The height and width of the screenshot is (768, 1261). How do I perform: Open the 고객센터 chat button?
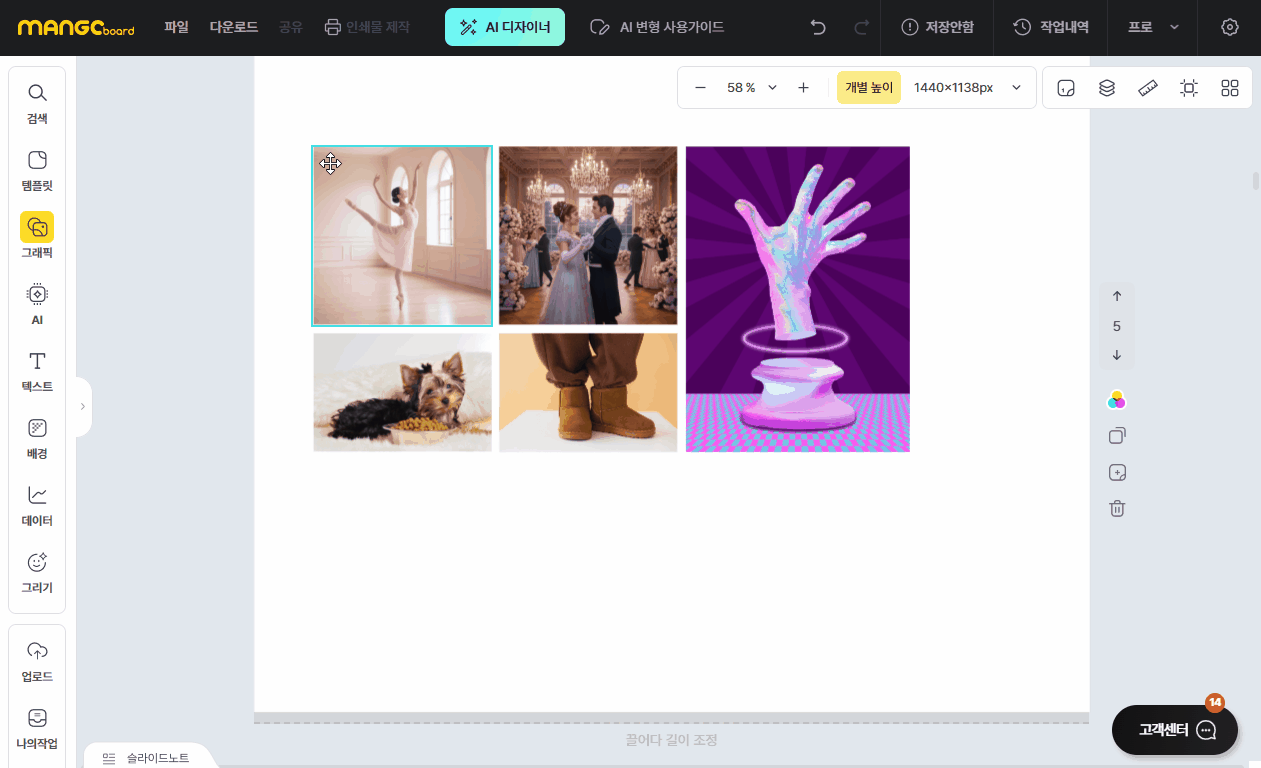1175,730
